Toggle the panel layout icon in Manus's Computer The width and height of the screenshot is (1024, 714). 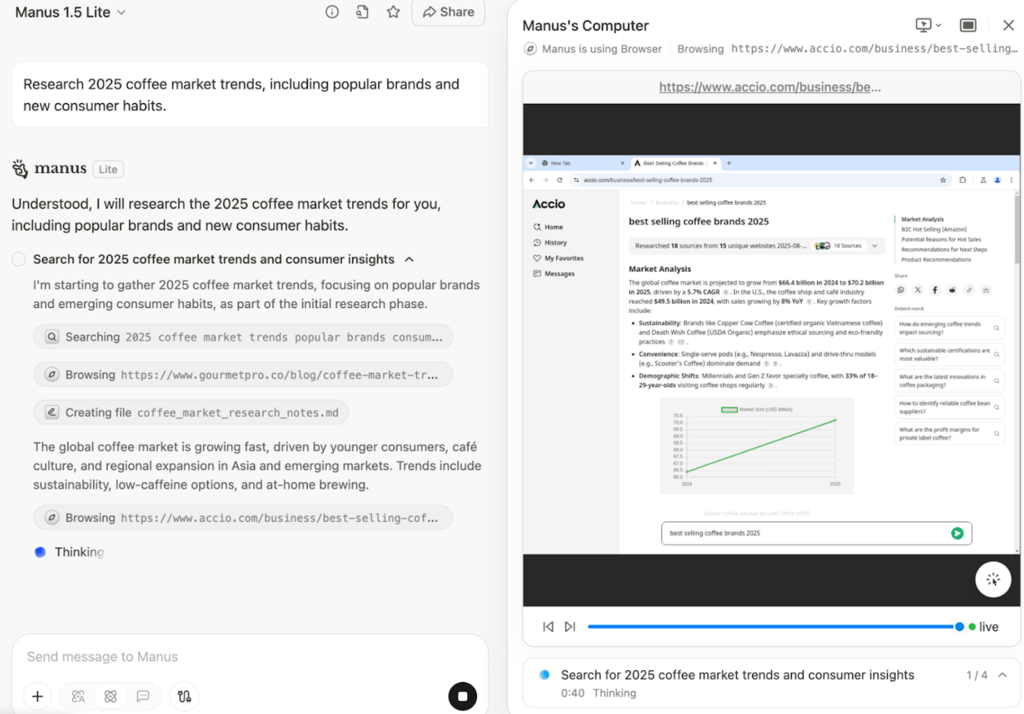click(968, 25)
